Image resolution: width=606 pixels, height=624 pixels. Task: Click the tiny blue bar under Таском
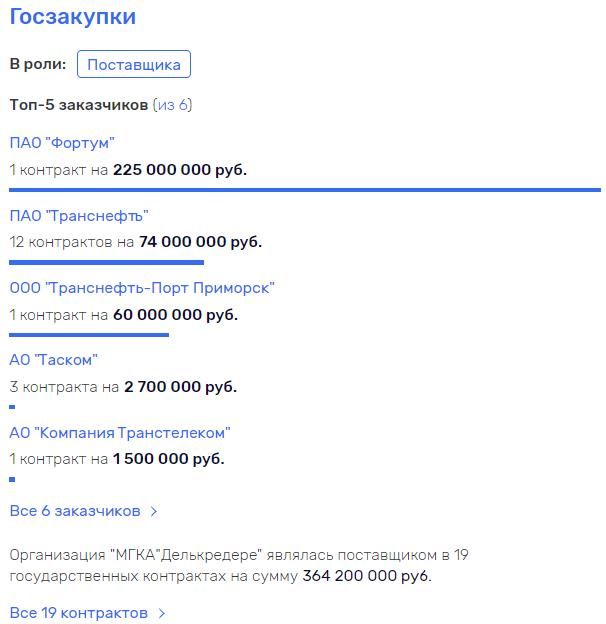click(12, 407)
